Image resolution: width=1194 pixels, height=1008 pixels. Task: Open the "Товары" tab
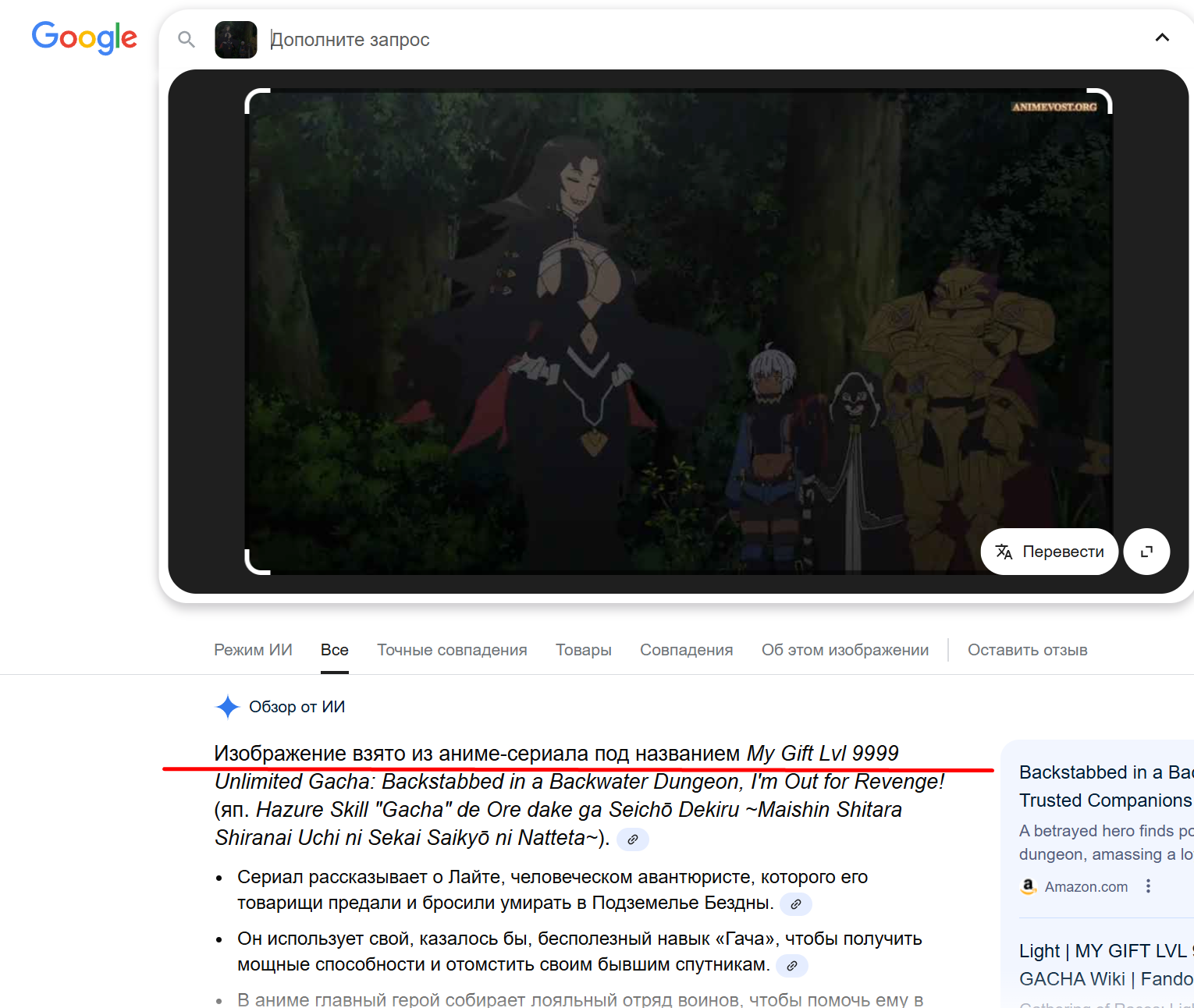[x=583, y=650]
